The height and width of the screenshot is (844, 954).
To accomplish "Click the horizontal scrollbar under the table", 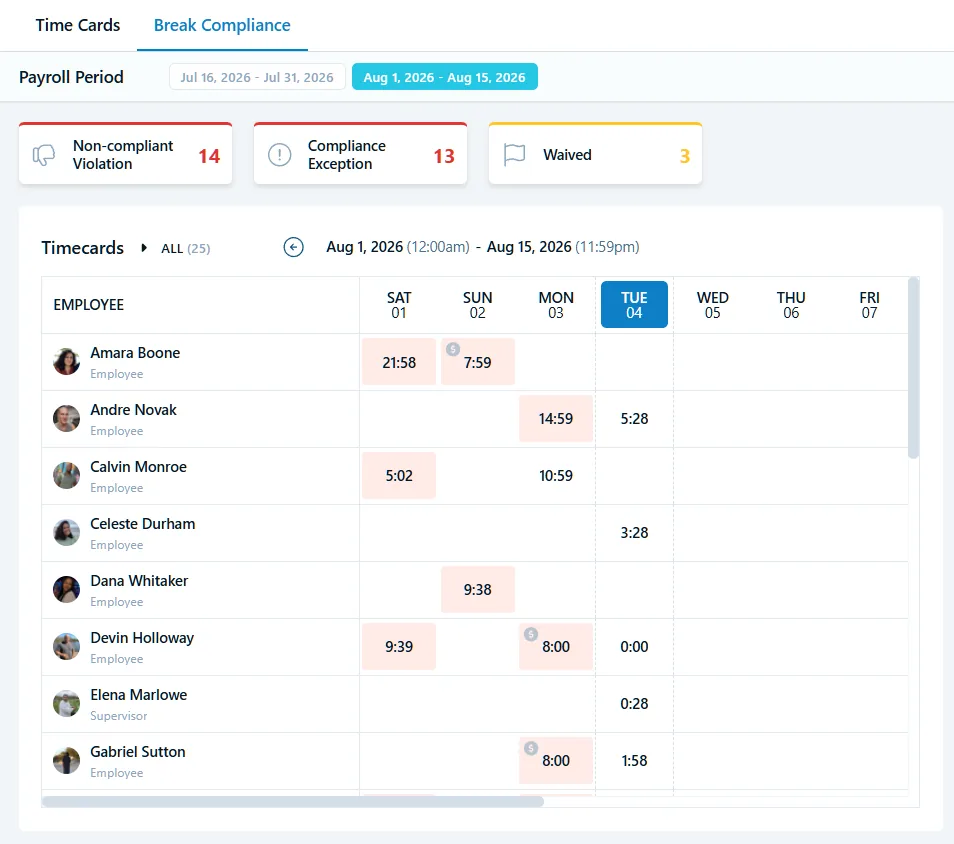I will point(293,801).
